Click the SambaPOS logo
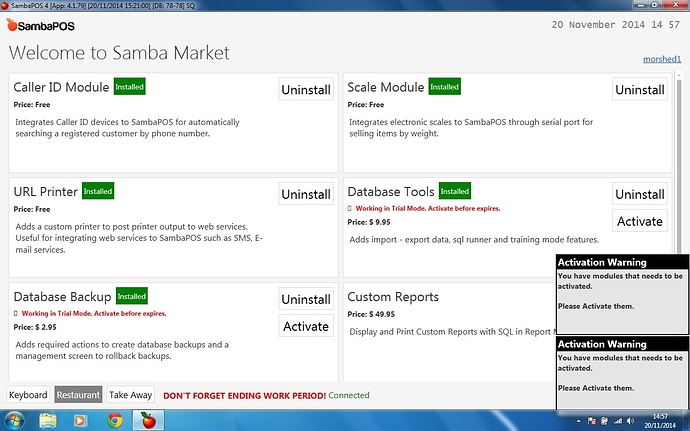The image size is (690, 431). click(x=40, y=26)
